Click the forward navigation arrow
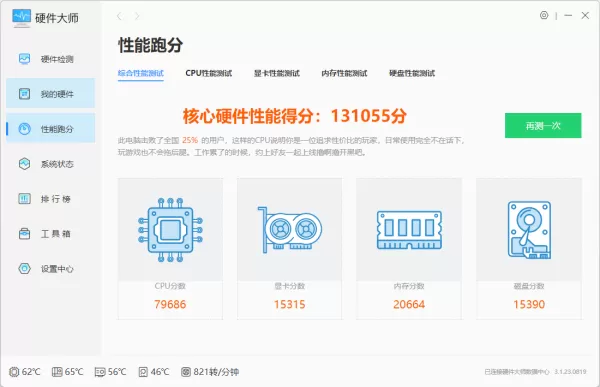Viewport: 600px width, 387px height. click(137, 16)
